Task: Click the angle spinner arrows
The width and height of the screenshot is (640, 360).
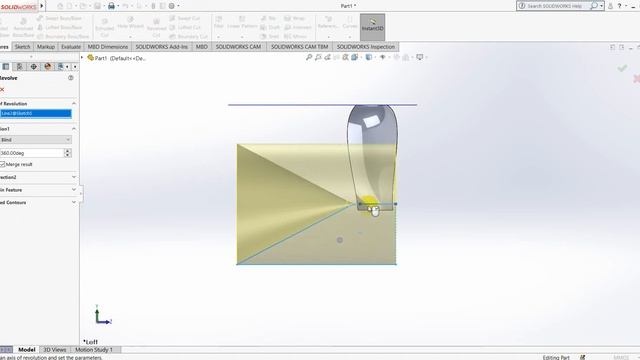Action: (68, 153)
